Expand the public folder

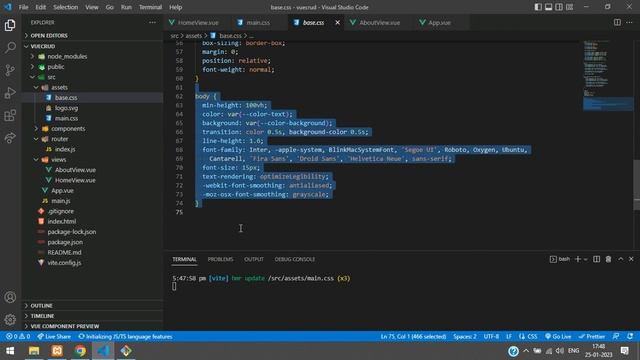pos(92,67)
